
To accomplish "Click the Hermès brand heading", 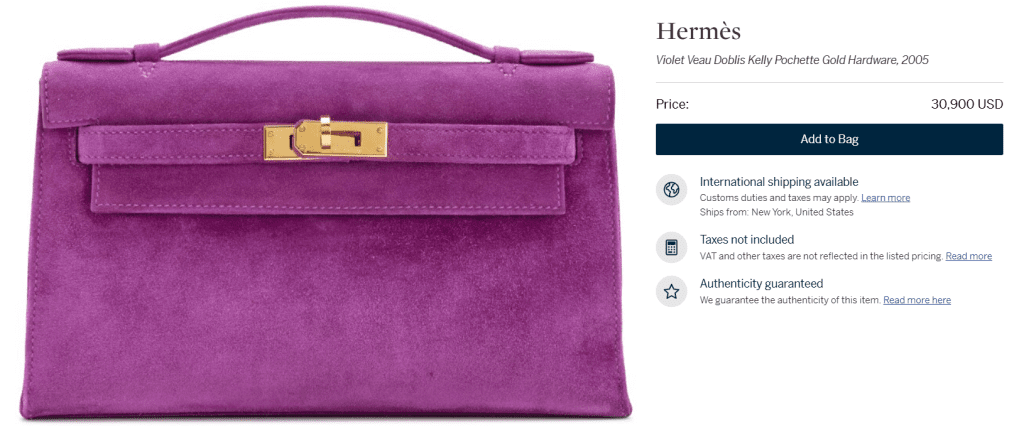I will click(698, 31).
